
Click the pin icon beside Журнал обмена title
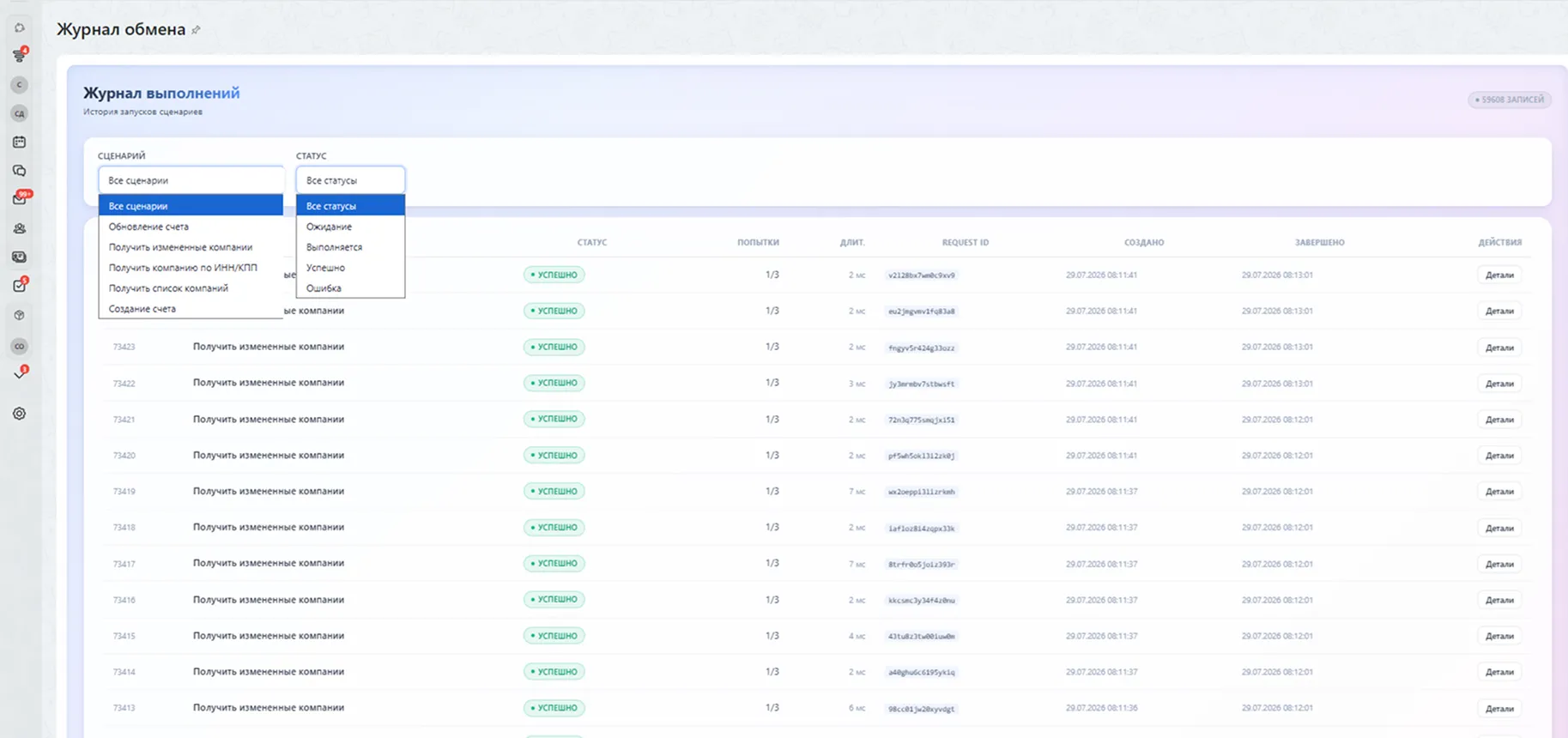197,30
